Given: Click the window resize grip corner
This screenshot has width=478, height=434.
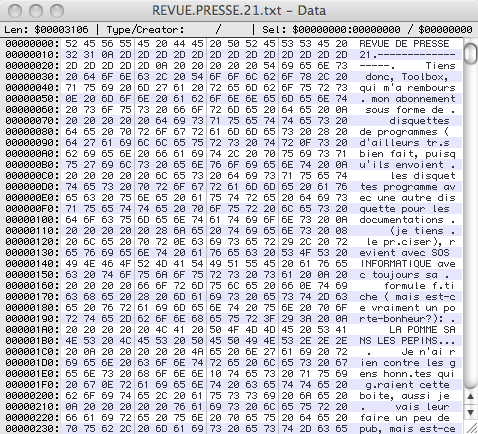Looking at the screenshot, I should click(x=471, y=427).
